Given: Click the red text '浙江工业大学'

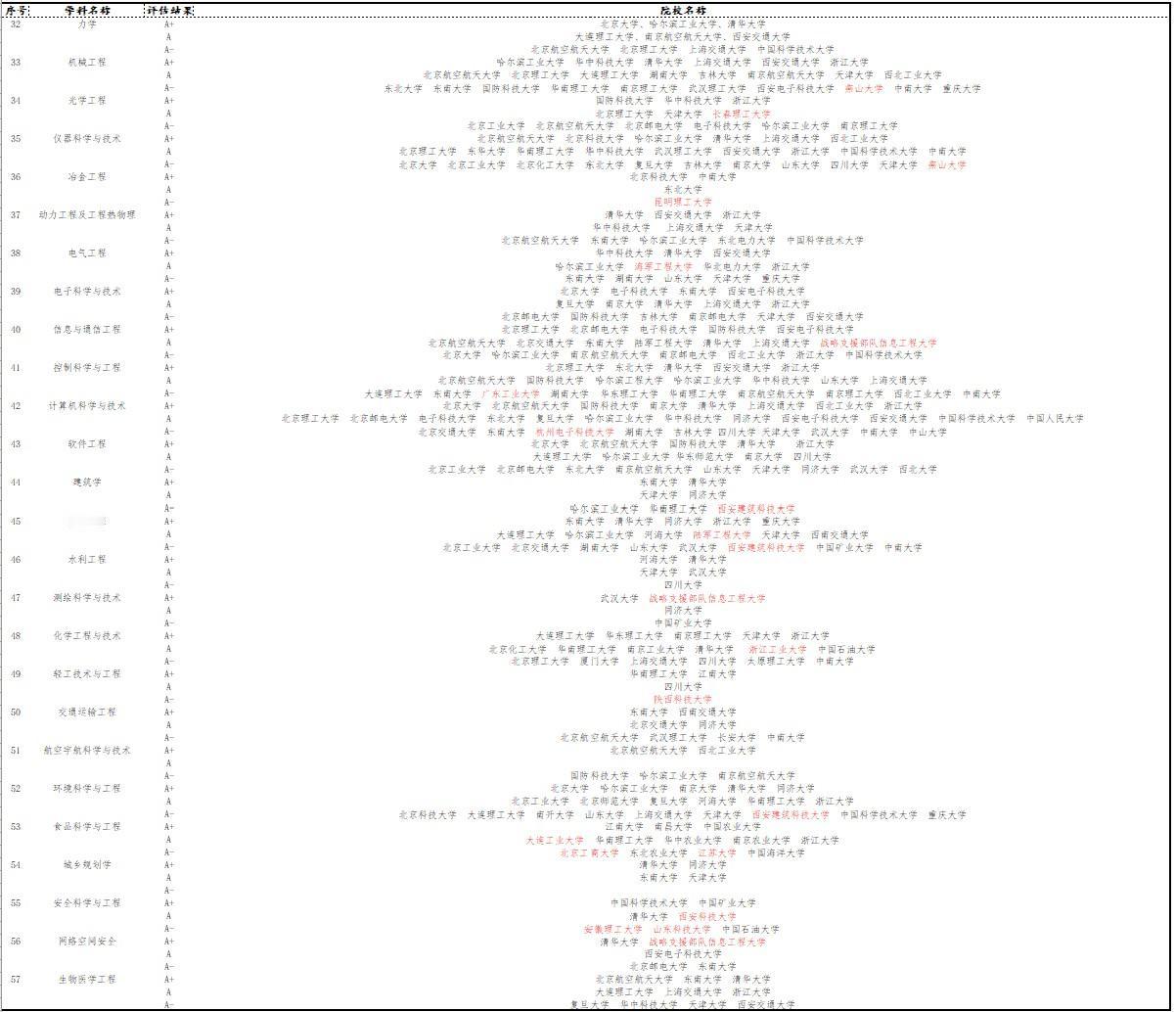Looking at the screenshot, I should [x=778, y=649].
